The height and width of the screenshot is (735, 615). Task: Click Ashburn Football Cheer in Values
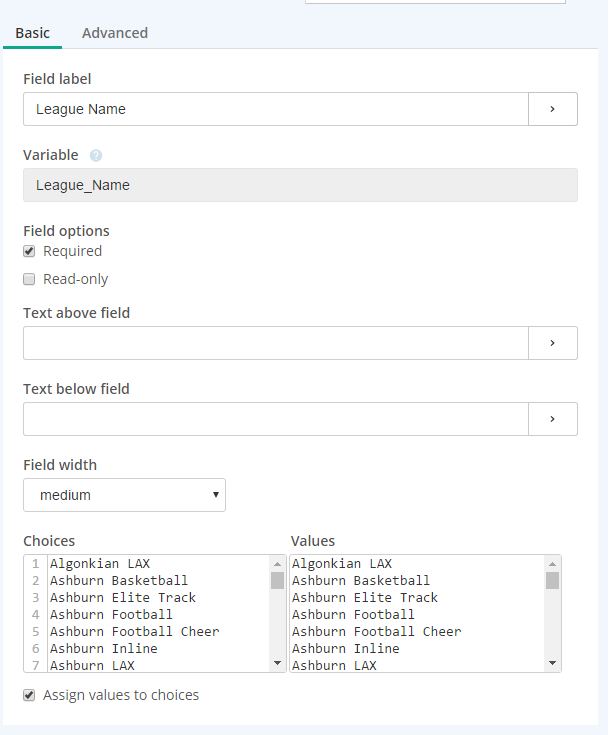376,631
